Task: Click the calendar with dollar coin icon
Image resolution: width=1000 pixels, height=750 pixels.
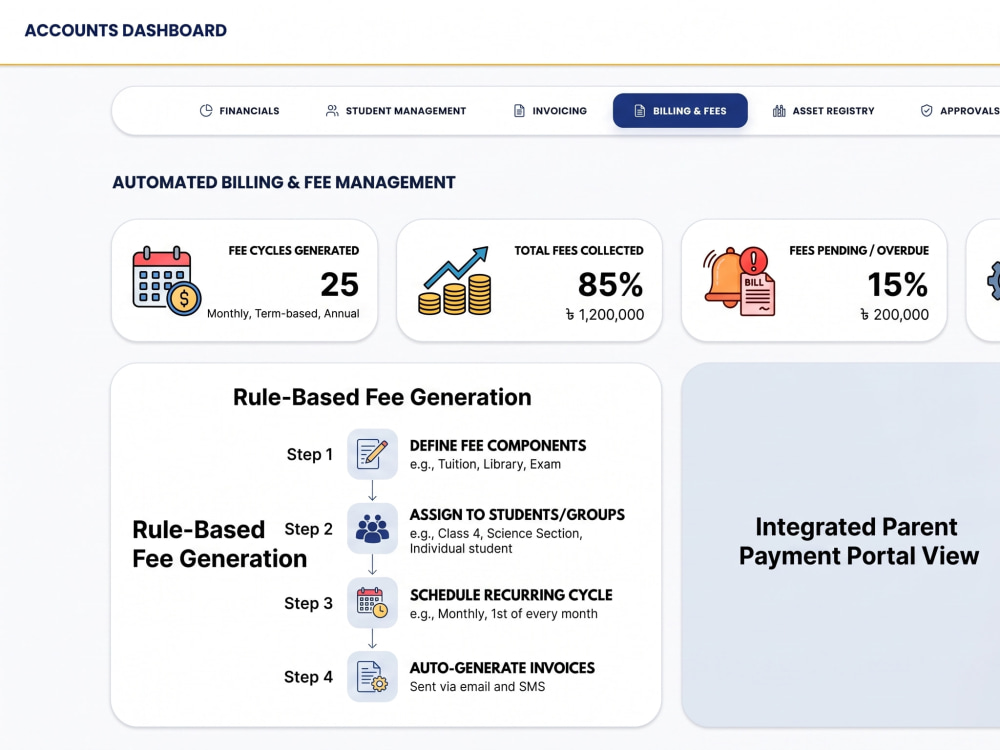Action: point(166,281)
